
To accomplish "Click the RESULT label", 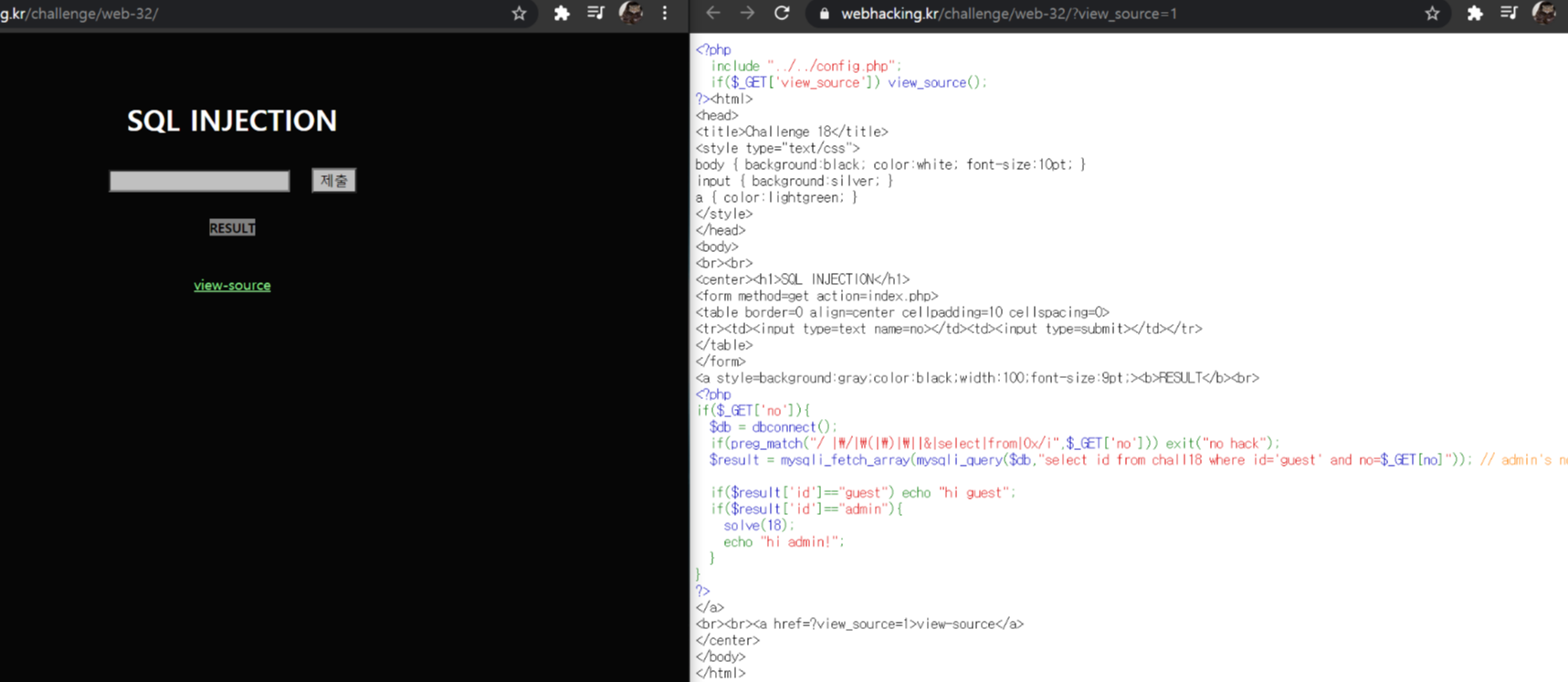I will tap(232, 228).
